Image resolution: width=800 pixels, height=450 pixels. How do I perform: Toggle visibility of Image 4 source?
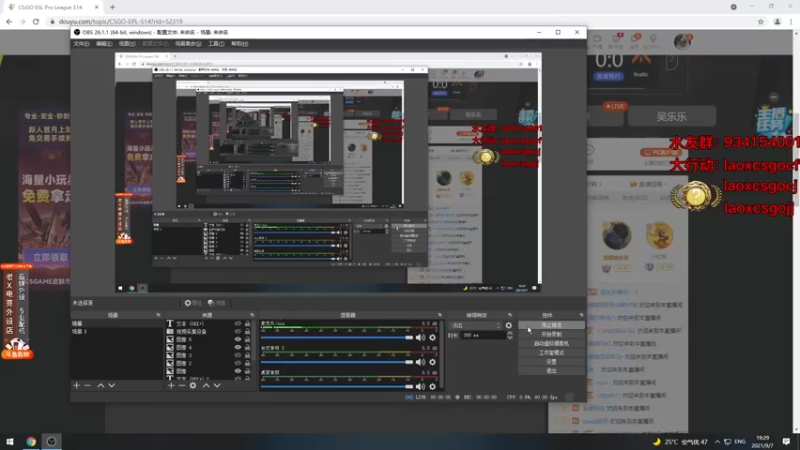click(238, 347)
